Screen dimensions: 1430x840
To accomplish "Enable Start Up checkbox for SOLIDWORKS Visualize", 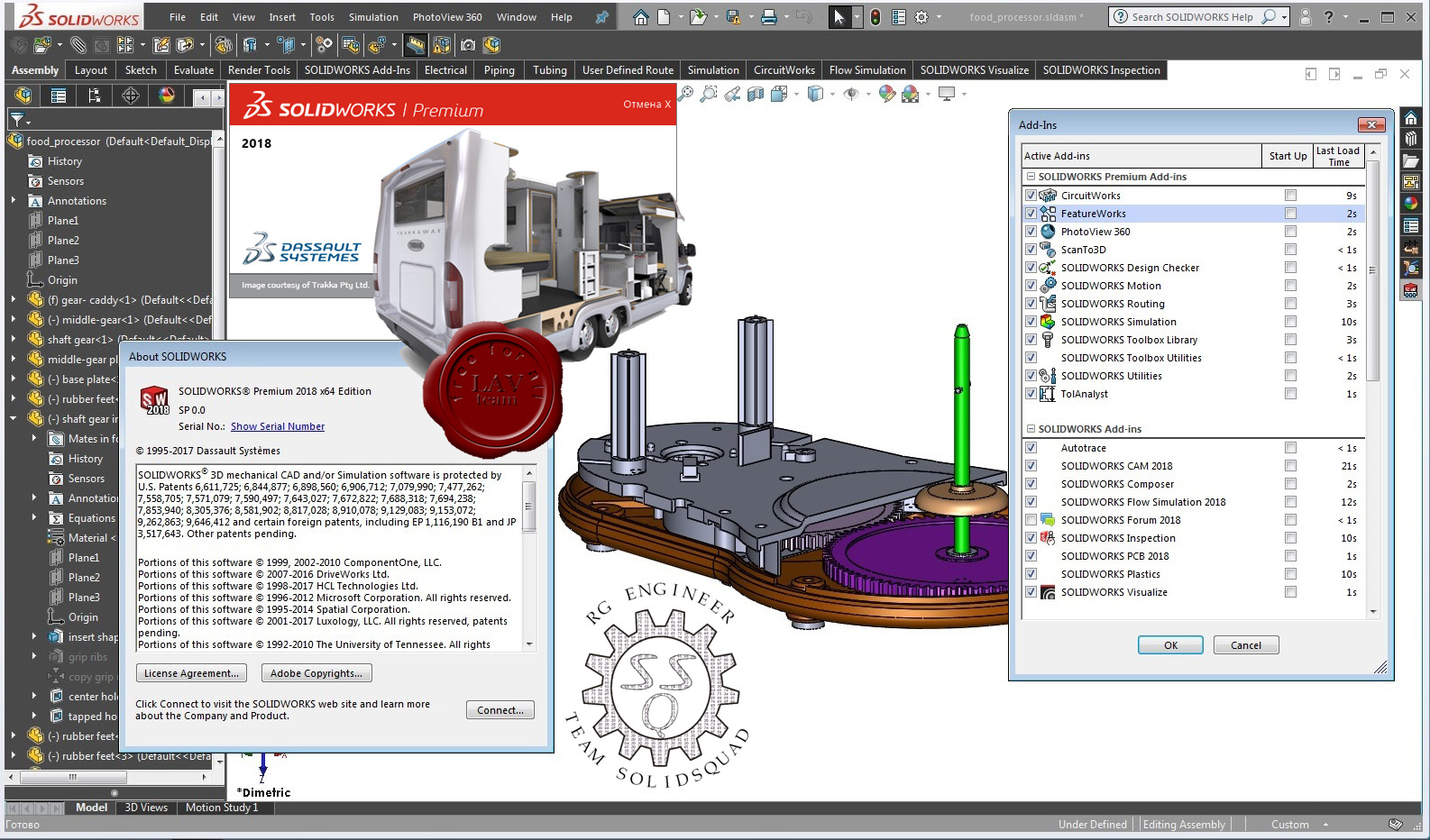I will tap(1290, 592).
